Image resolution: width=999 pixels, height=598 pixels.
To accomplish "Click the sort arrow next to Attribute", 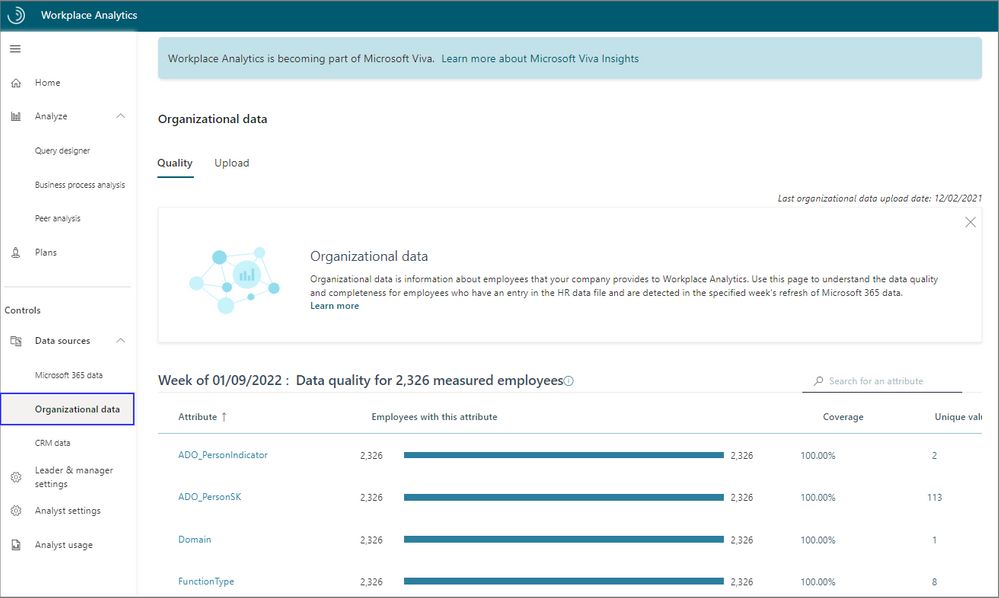I will 224,417.
